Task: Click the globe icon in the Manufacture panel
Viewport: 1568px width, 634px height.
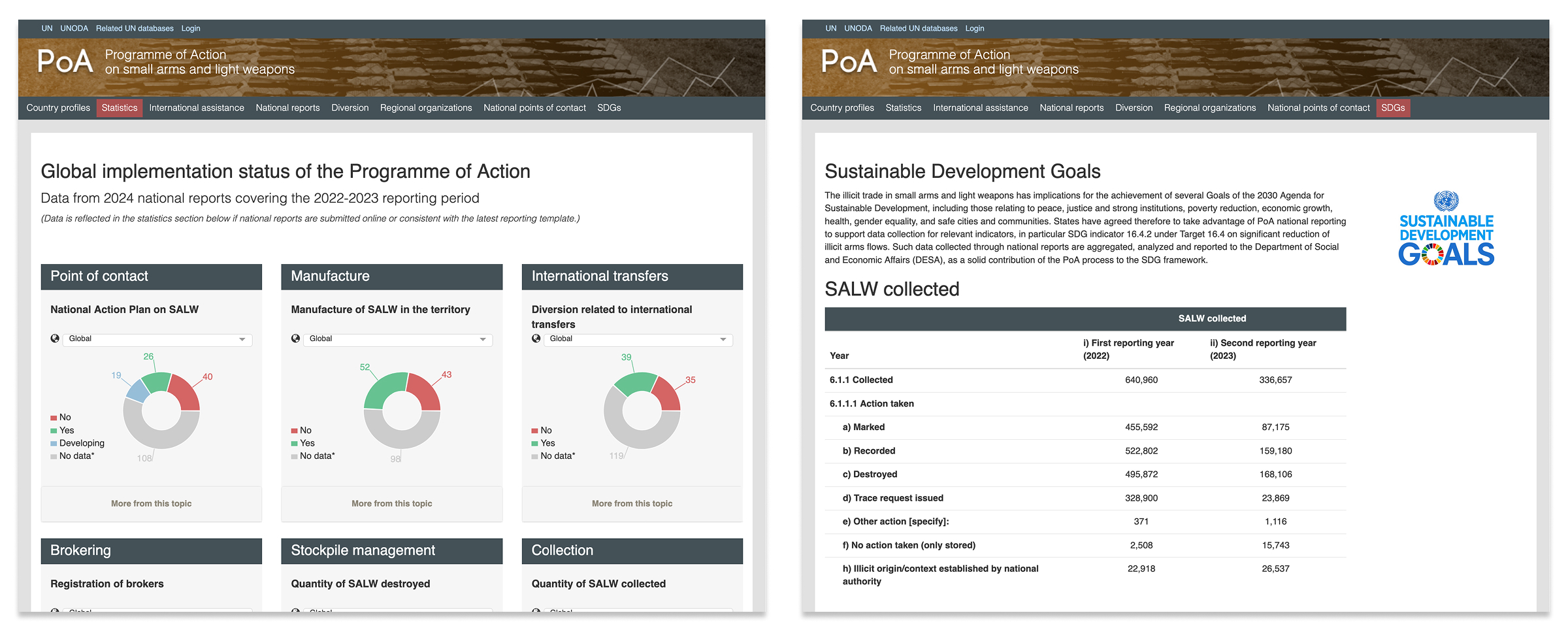Action: click(295, 339)
